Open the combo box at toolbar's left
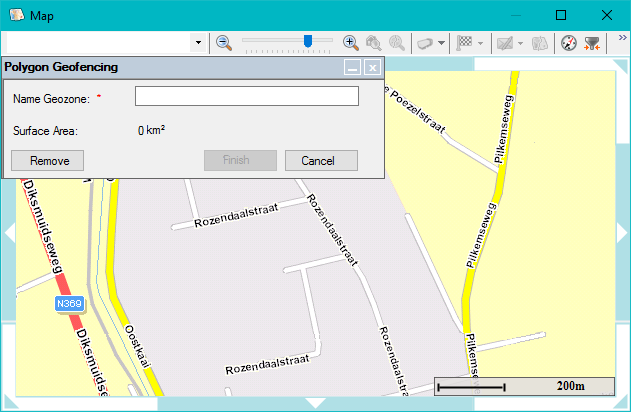 pyautogui.click(x=198, y=43)
